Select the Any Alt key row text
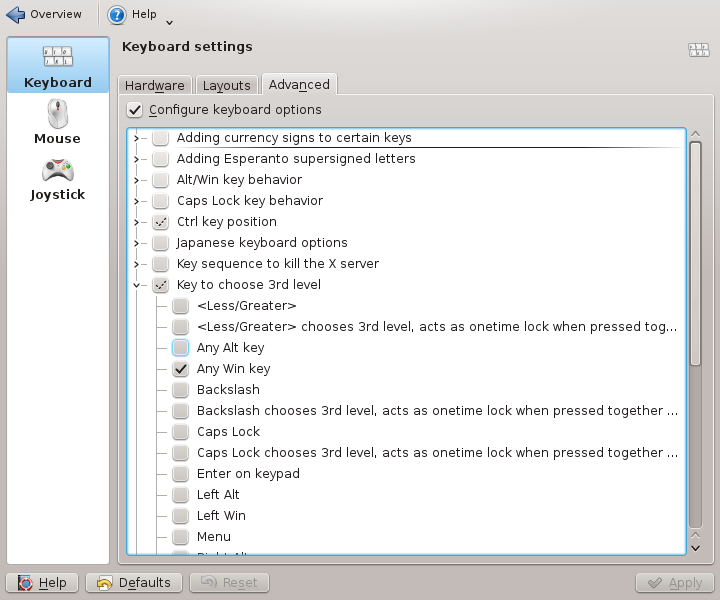 click(231, 348)
